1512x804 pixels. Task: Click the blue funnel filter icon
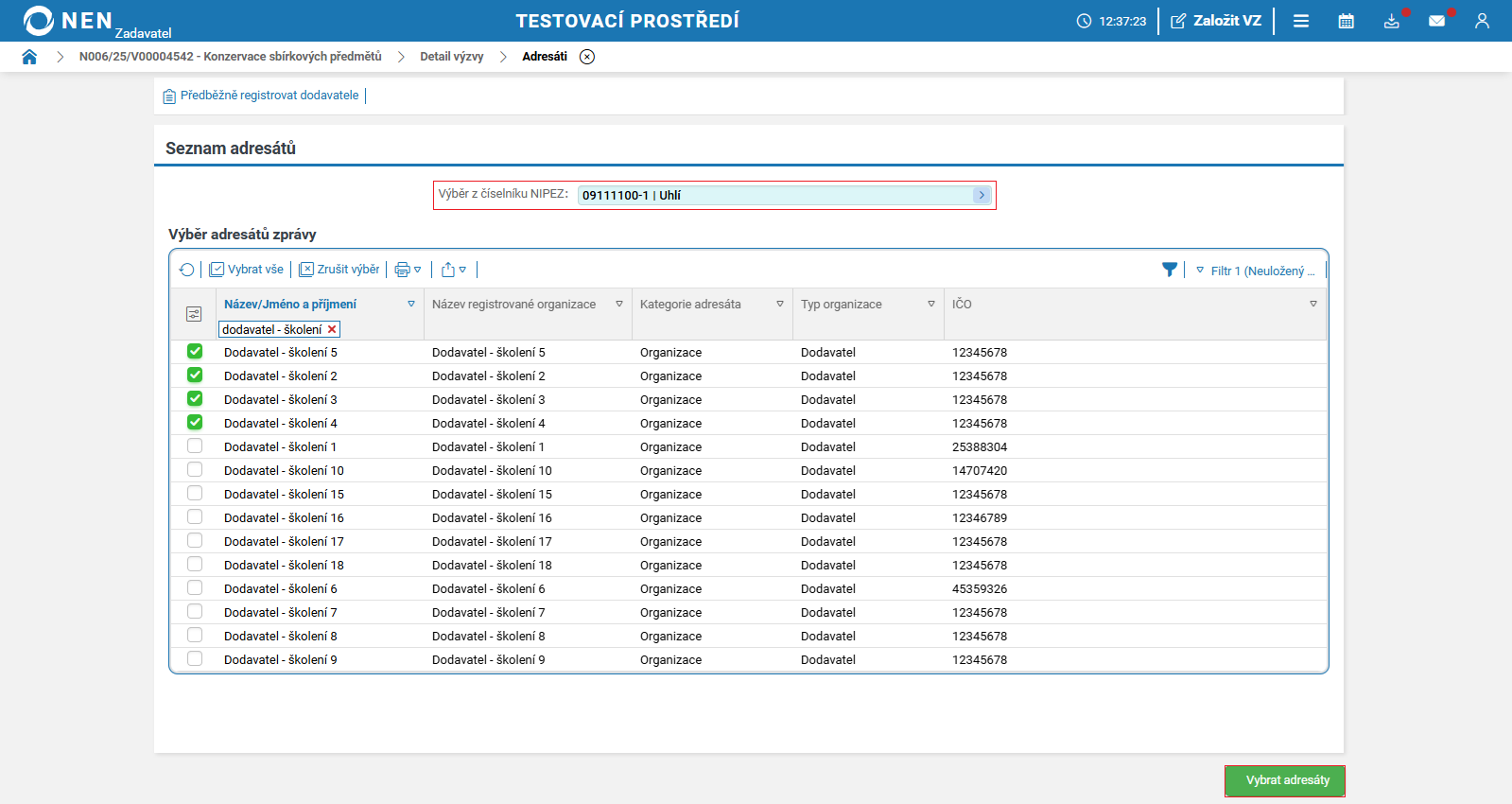pos(1170,270)
